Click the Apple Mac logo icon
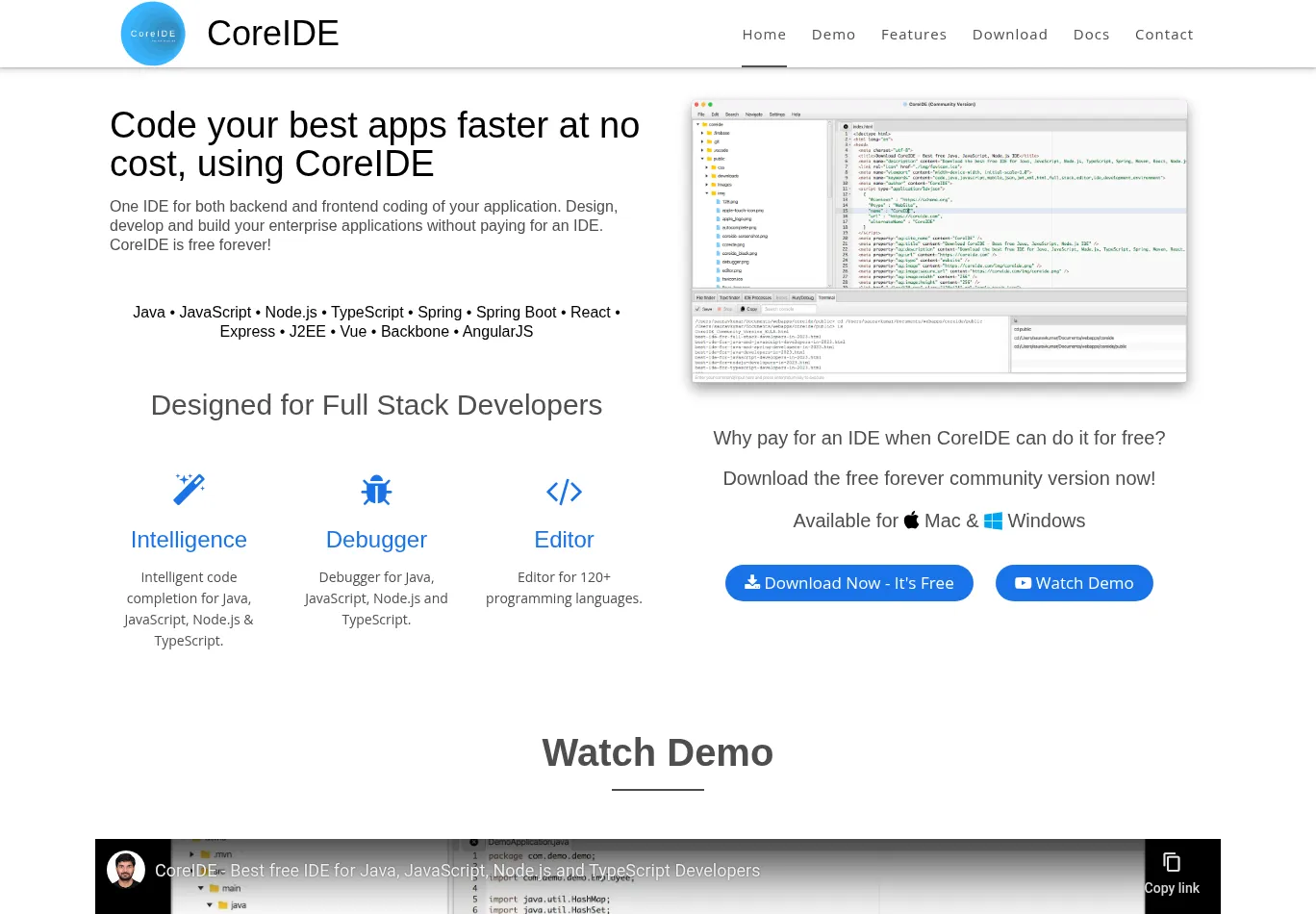The image size is (1316, 914). [x=911, y=520]
